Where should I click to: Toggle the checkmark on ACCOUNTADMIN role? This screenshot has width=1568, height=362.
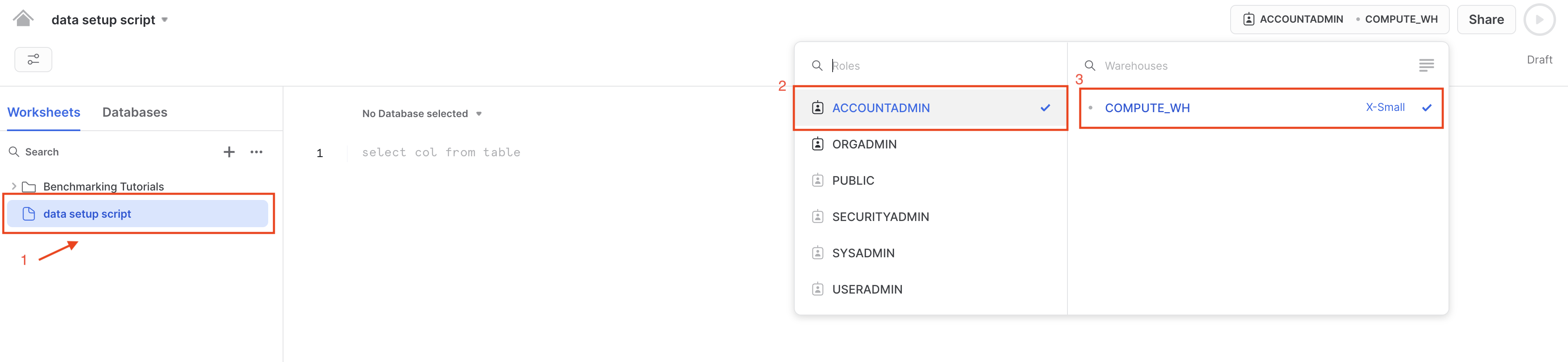coord(1046,108)
